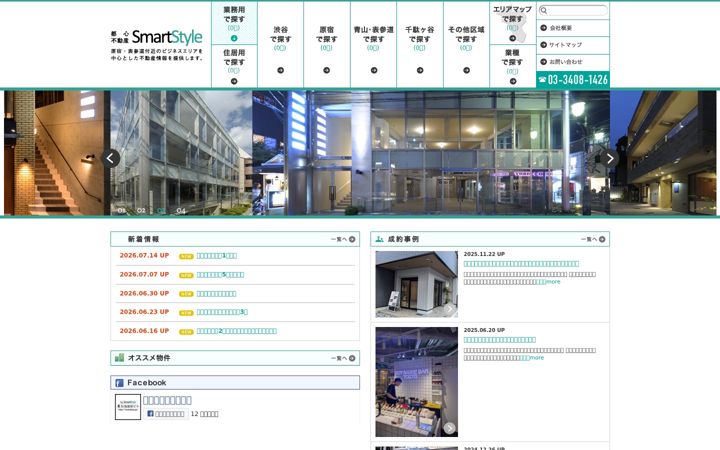Click arrow icon under エリアマップで探す

[513, 38]
